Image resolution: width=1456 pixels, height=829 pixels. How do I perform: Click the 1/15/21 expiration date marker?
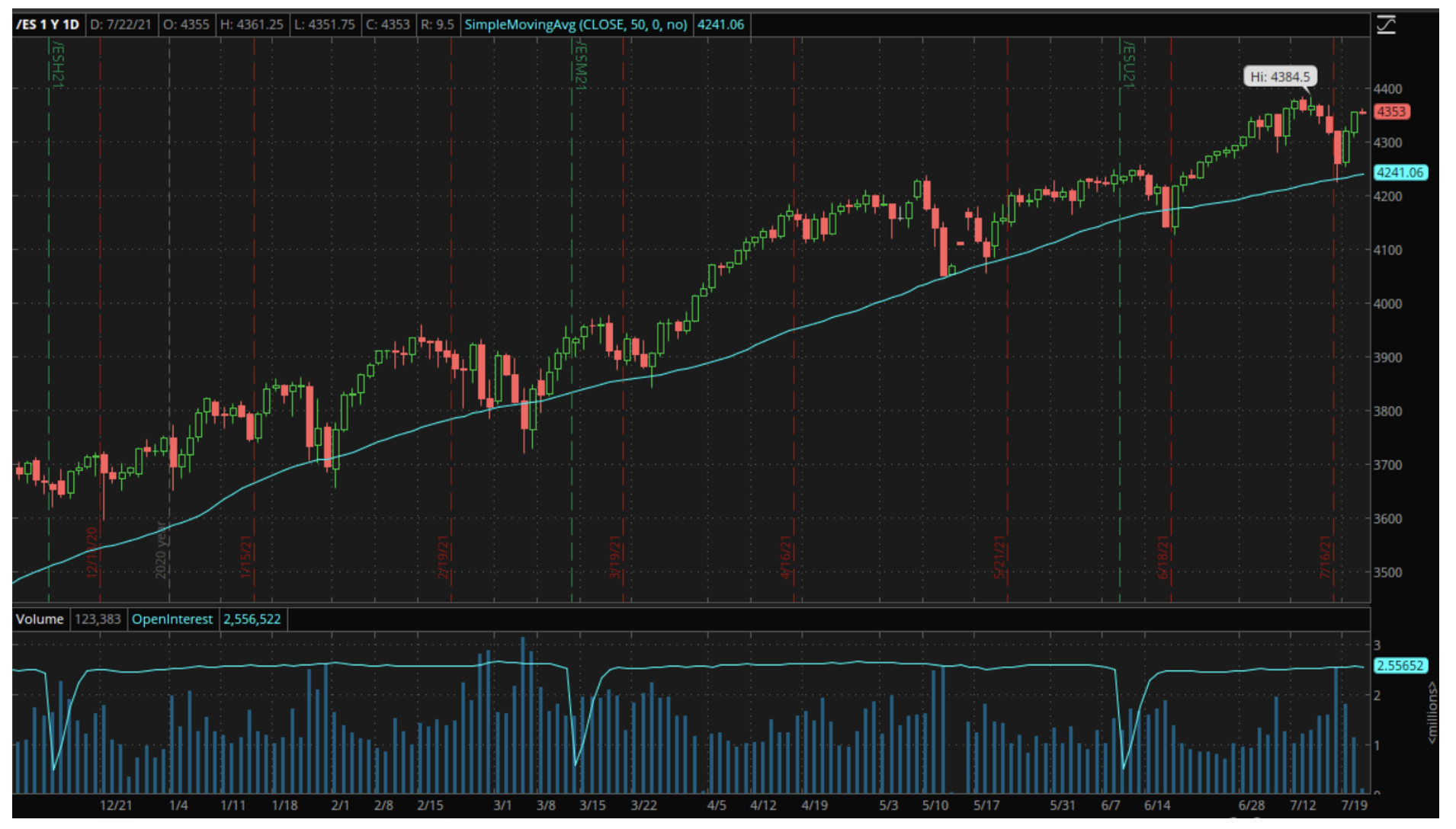tap(246, 557)
